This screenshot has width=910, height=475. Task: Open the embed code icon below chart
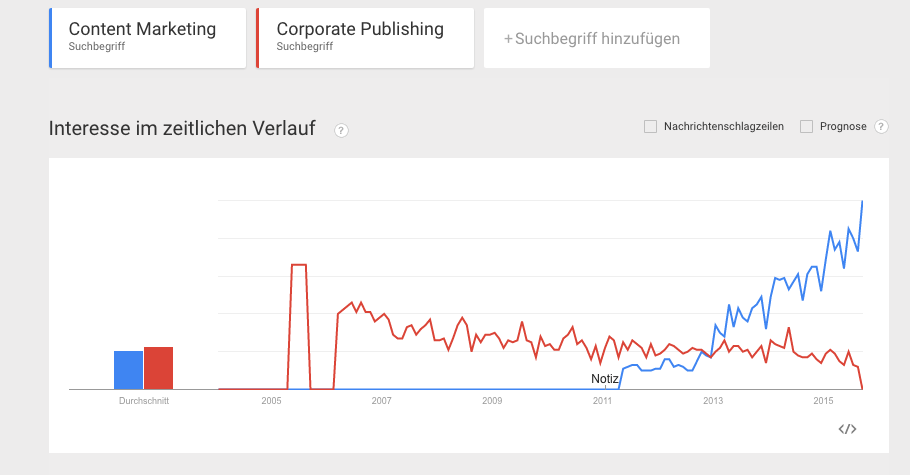tap(847, 429)
